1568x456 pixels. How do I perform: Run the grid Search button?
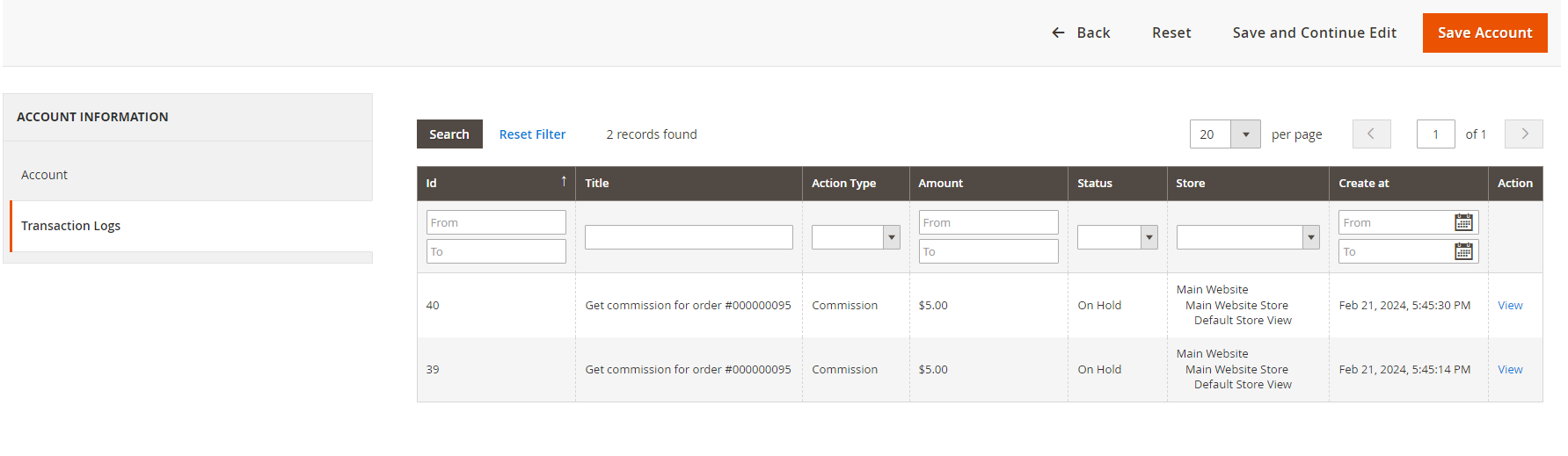tap(449, 134)
